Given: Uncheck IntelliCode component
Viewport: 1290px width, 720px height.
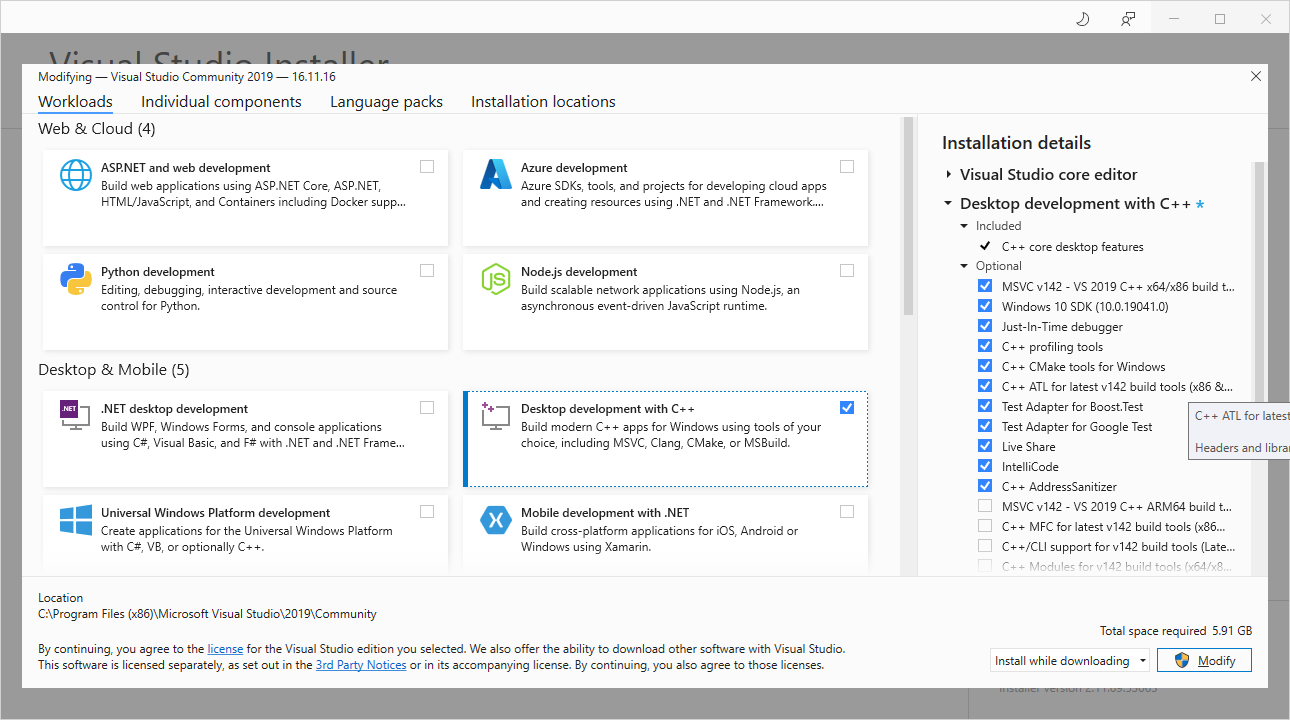Looking at the screenshot, I should click(x=985, y=466).
